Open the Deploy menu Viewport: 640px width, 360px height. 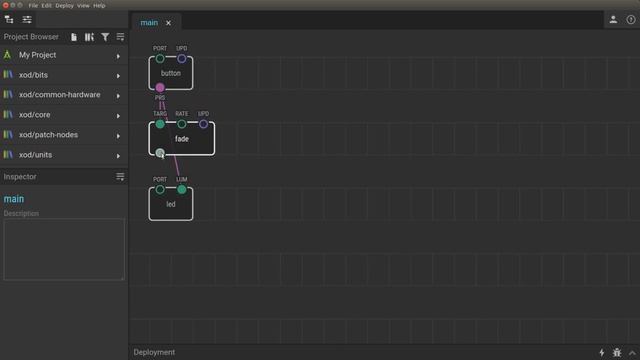tap(64, 6)
